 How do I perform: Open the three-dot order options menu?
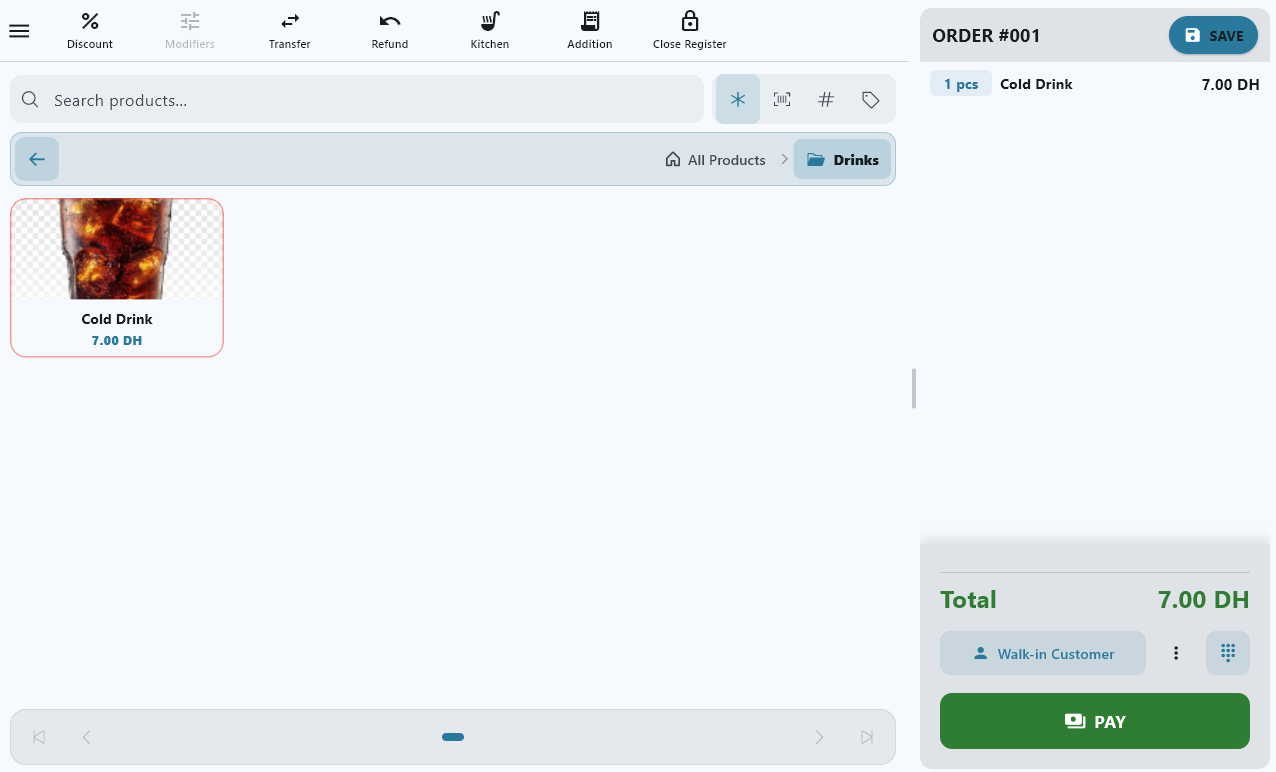tap(1176, 653)
